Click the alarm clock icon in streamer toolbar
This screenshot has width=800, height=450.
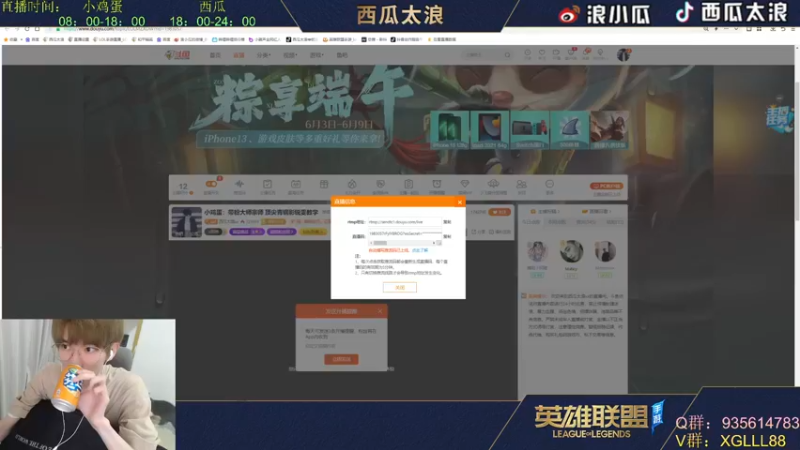(x=437, y=184)
